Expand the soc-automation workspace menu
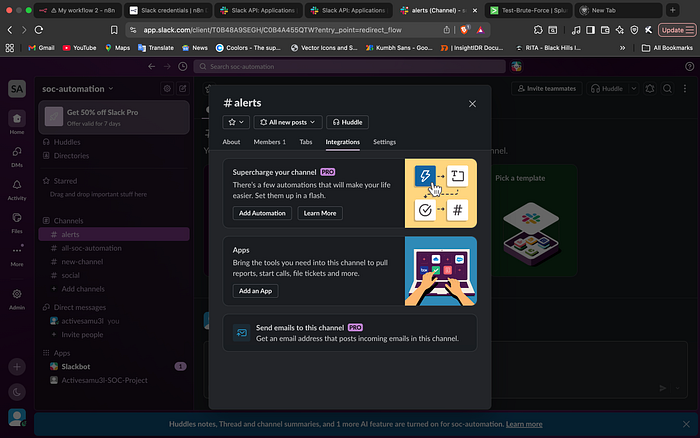The image size is (700, 438). (x=78, y=89)
